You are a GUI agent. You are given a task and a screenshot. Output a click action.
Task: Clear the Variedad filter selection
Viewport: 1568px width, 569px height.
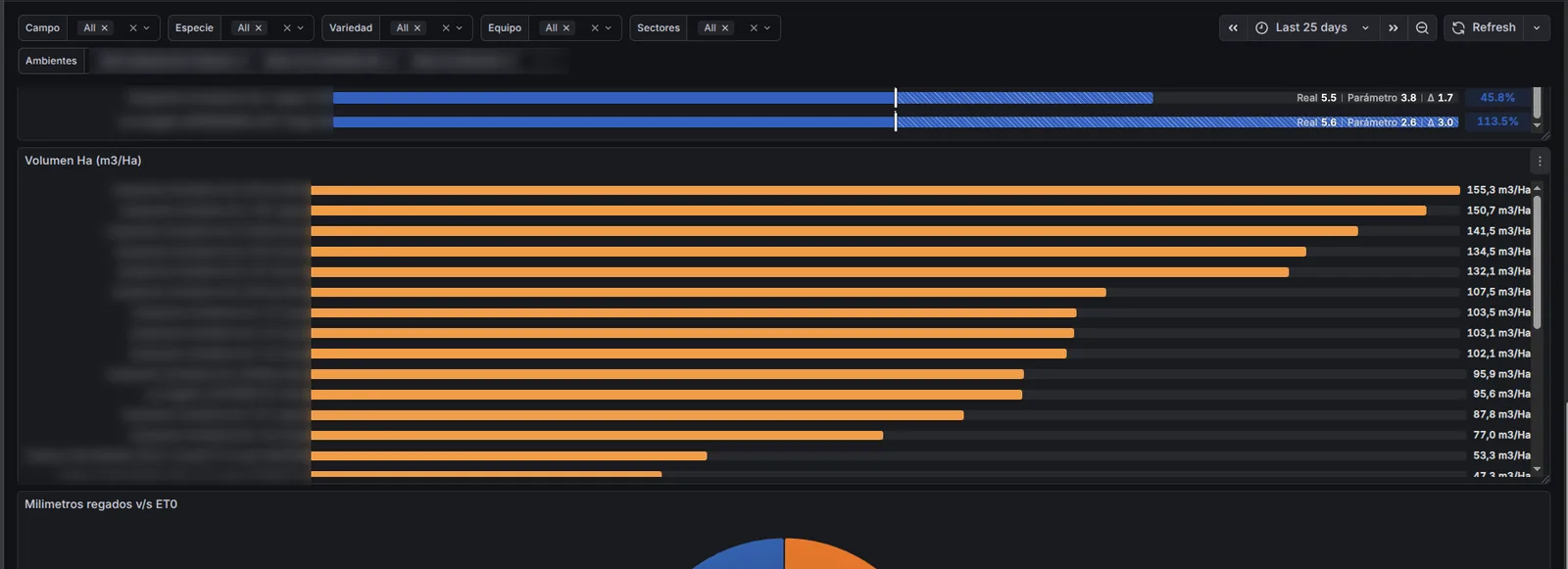(446, 28)
